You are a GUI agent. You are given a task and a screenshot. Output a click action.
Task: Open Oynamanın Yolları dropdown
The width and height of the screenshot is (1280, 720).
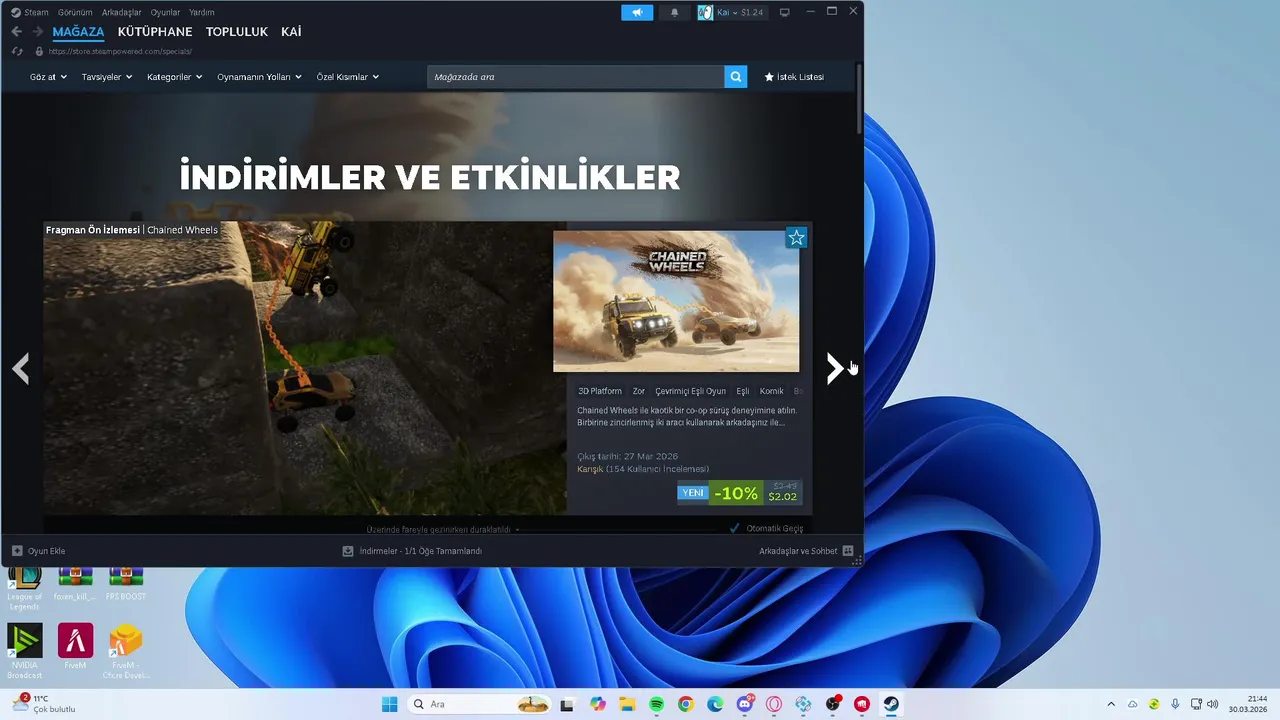coord(259,77)
